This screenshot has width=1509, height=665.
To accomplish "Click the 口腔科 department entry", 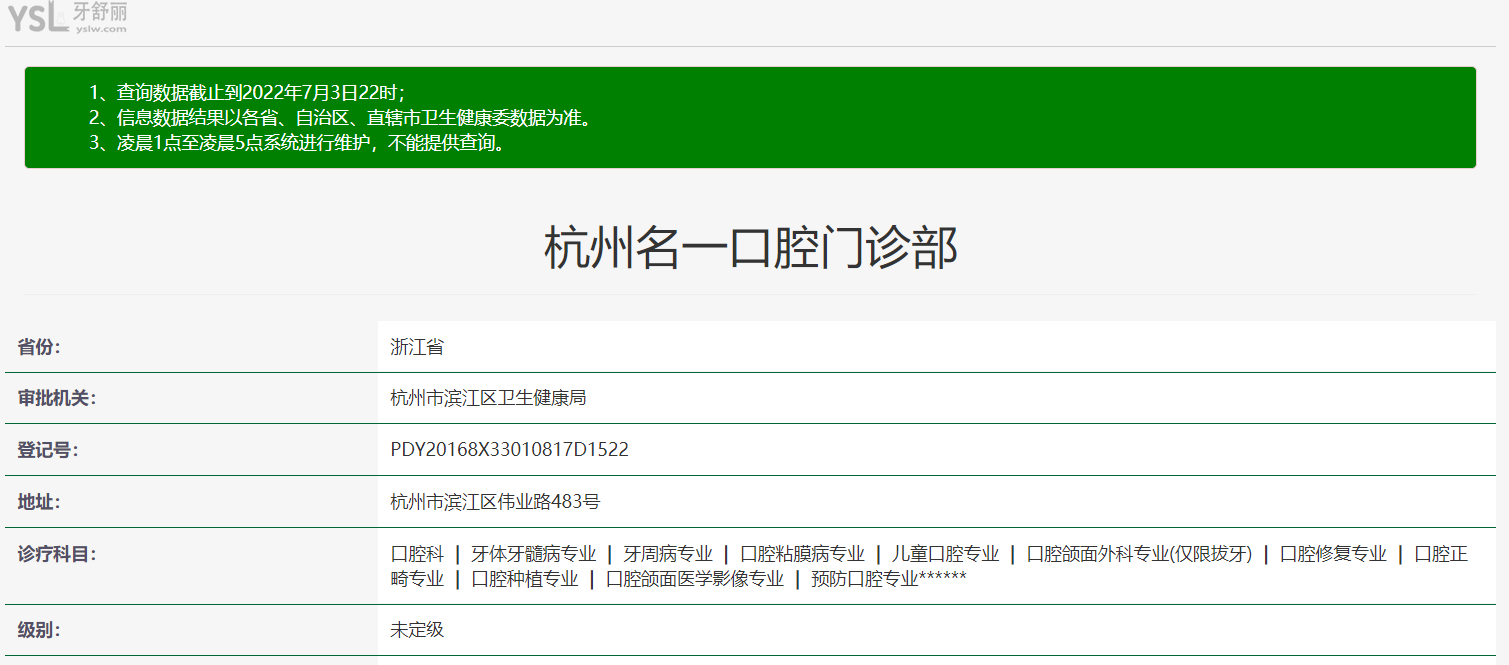I will coord(417,554).
